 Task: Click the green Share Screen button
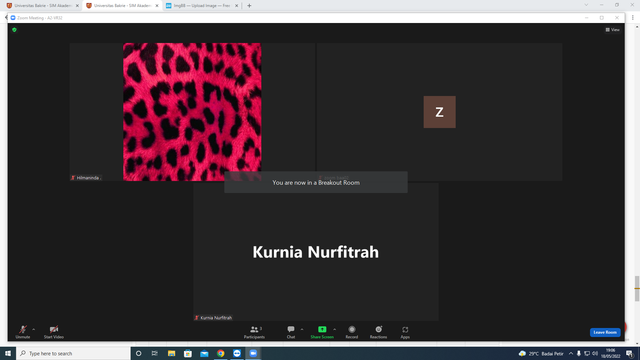click(x=322, y=332)
